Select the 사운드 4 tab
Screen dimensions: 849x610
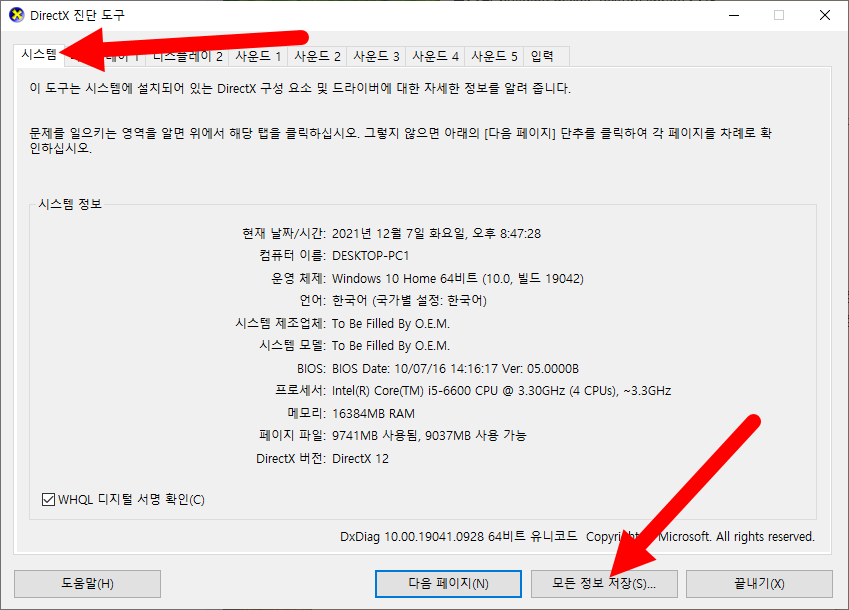click(x=435, y=56)
